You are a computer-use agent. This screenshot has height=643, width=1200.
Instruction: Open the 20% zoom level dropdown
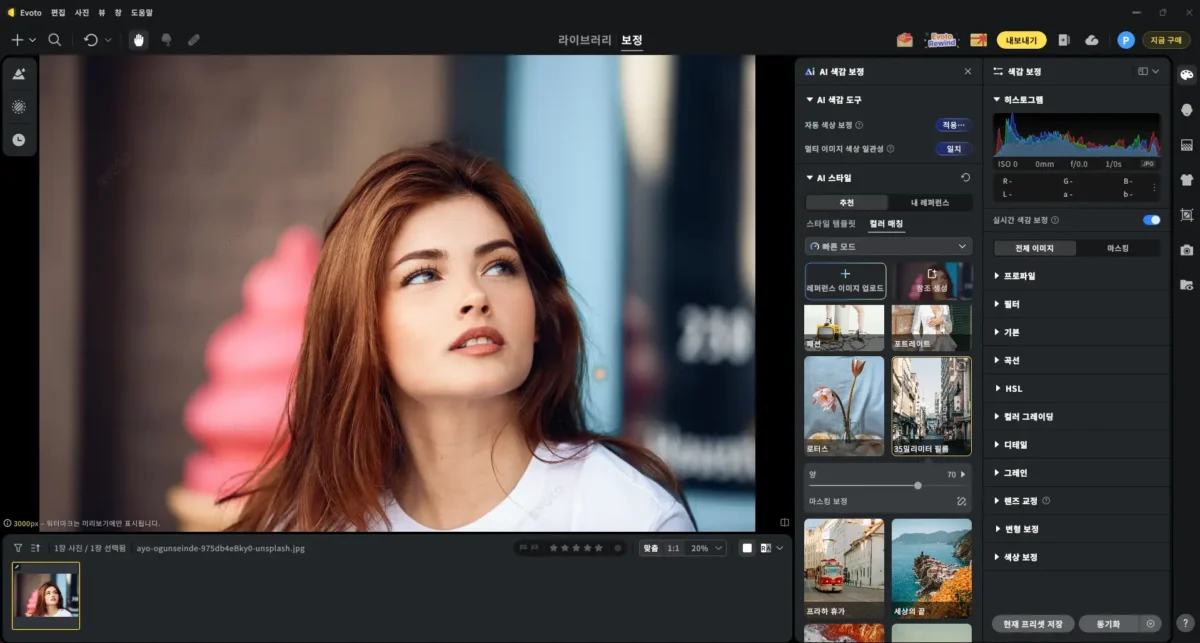(x=706, y=548)
